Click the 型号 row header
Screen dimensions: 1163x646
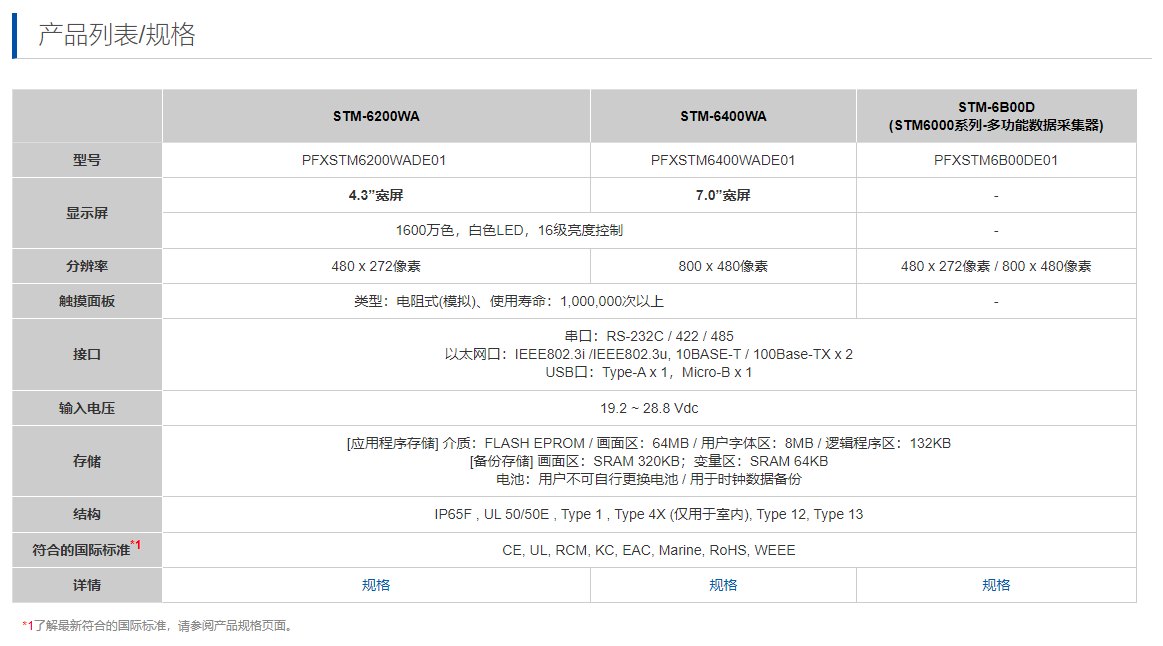(87, 160)
